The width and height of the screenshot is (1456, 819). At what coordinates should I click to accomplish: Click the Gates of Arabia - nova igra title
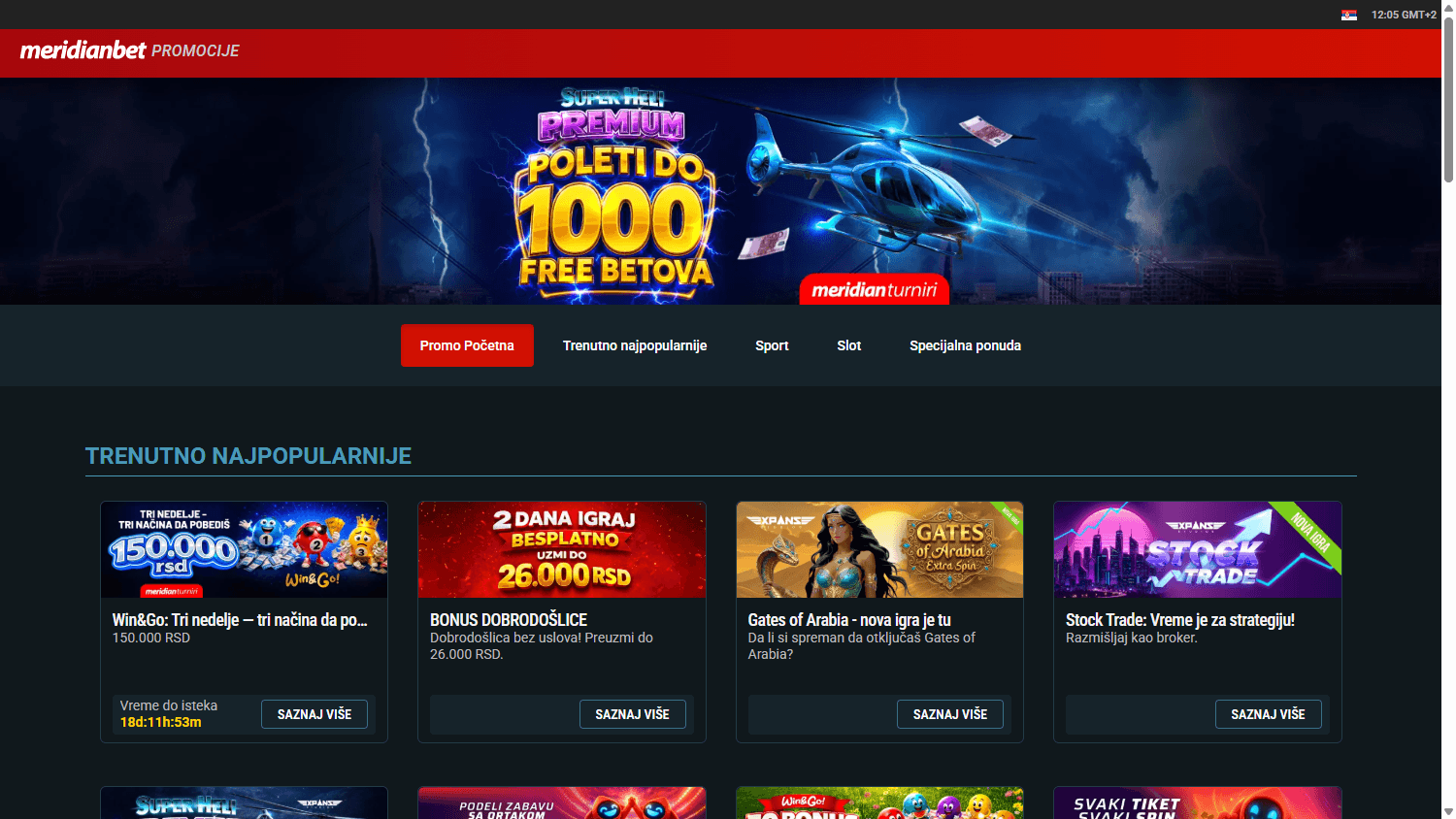(x=849, y=620)
